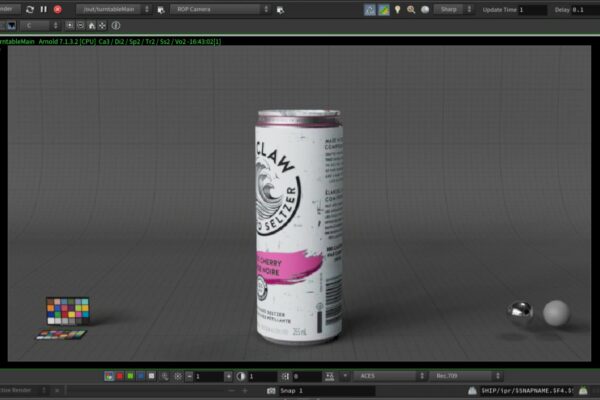Click the Update Time input field

tap(532, 10)
